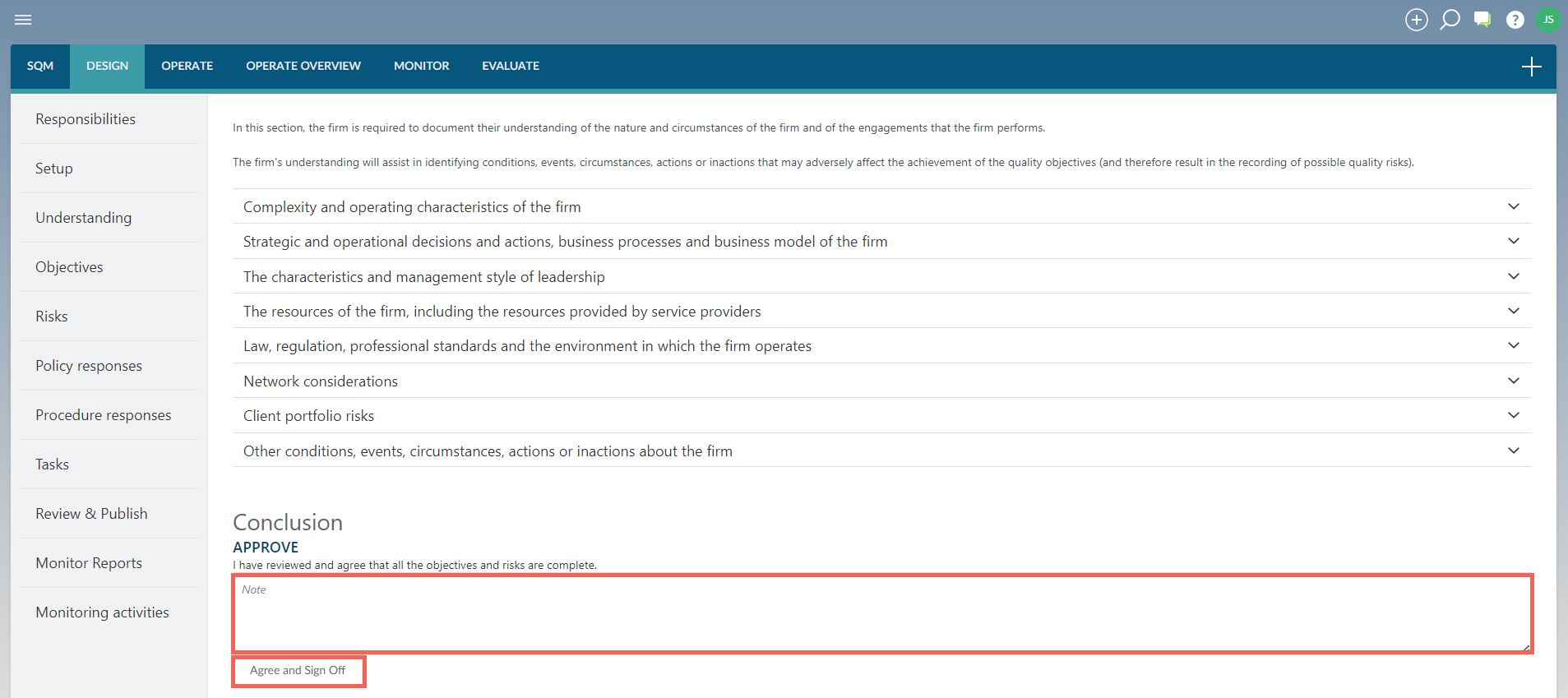Click the Note text area
The width and height of the screenshot is (1568, 698).
click(x=882, y=614)
